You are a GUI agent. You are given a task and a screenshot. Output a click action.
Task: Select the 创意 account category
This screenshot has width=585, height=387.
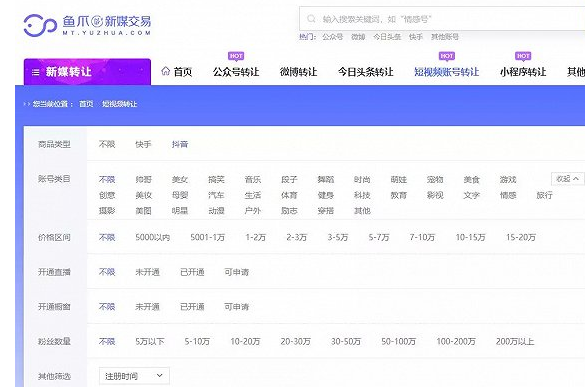point(107,195)
